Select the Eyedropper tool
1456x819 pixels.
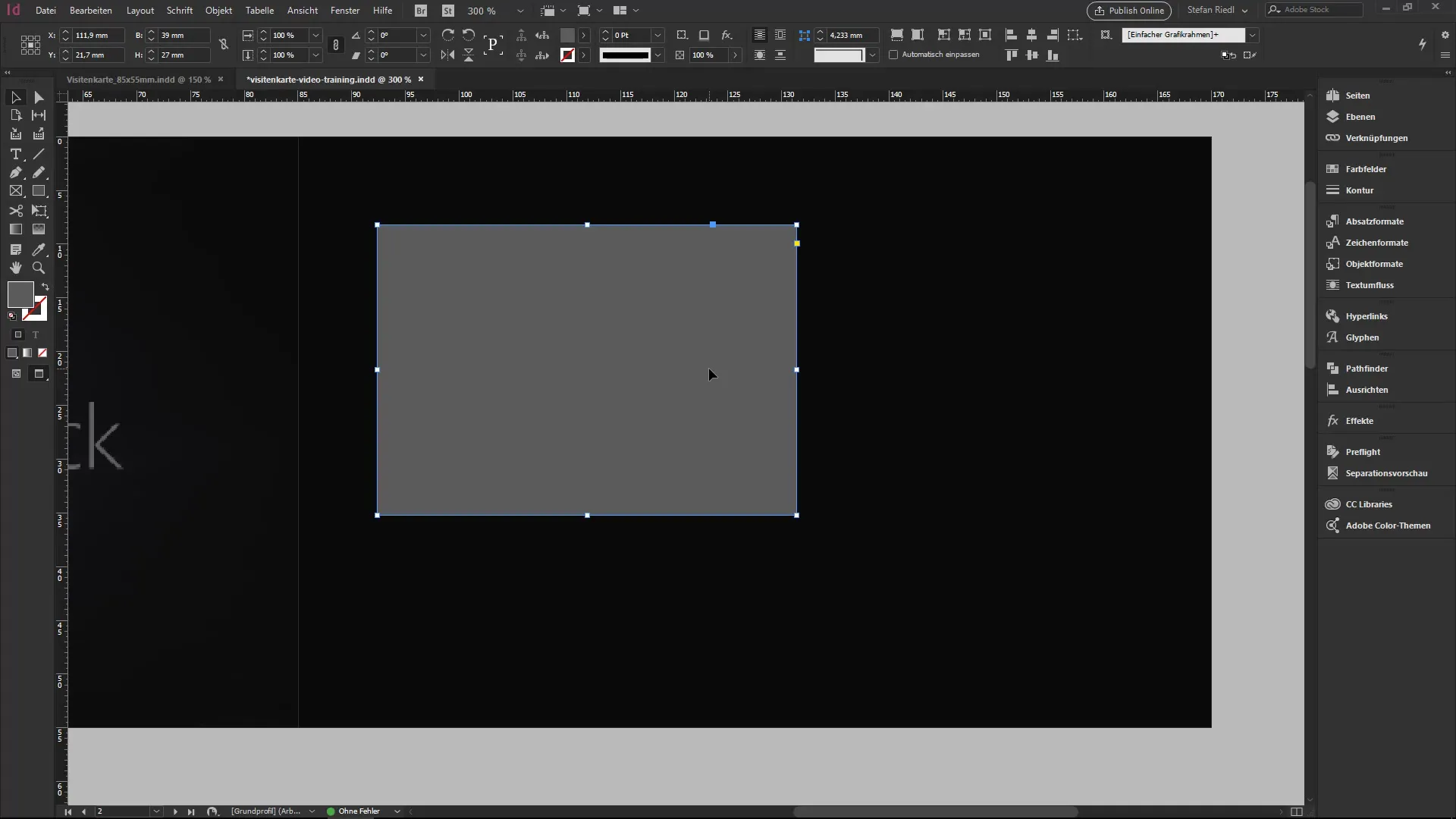39,249
